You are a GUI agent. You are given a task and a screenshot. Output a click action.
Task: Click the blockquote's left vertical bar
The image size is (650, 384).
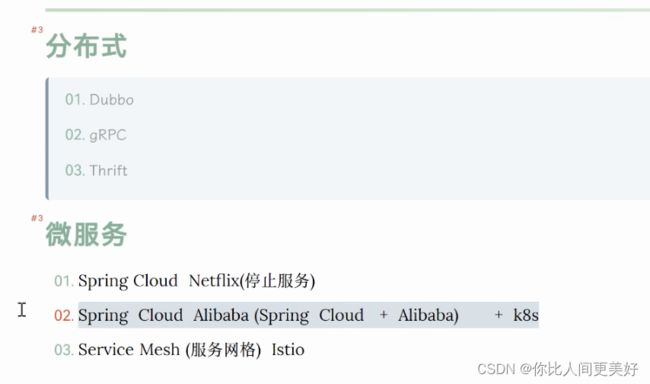[47, 139]
